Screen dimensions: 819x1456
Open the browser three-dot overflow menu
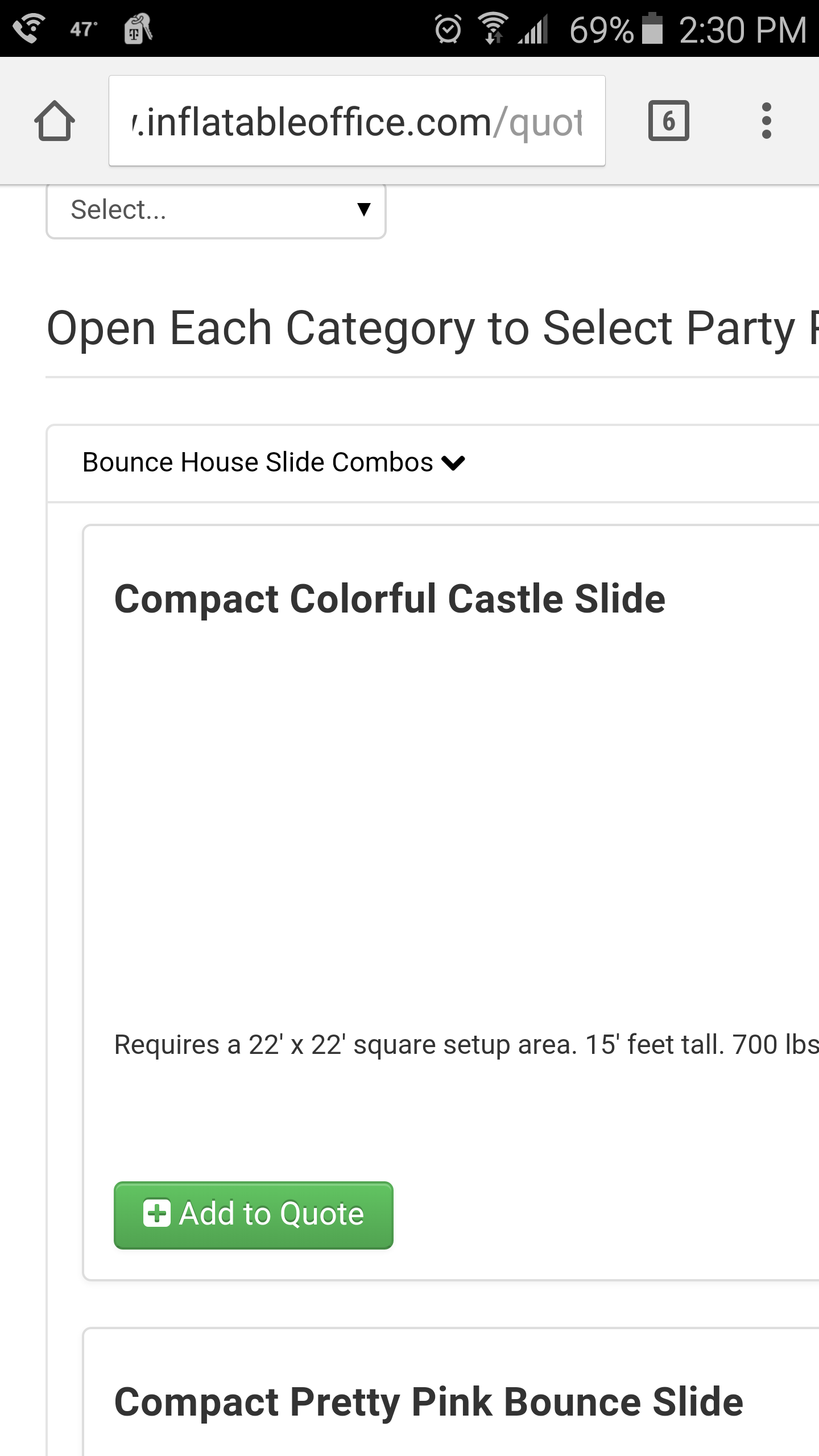point(766,121)
